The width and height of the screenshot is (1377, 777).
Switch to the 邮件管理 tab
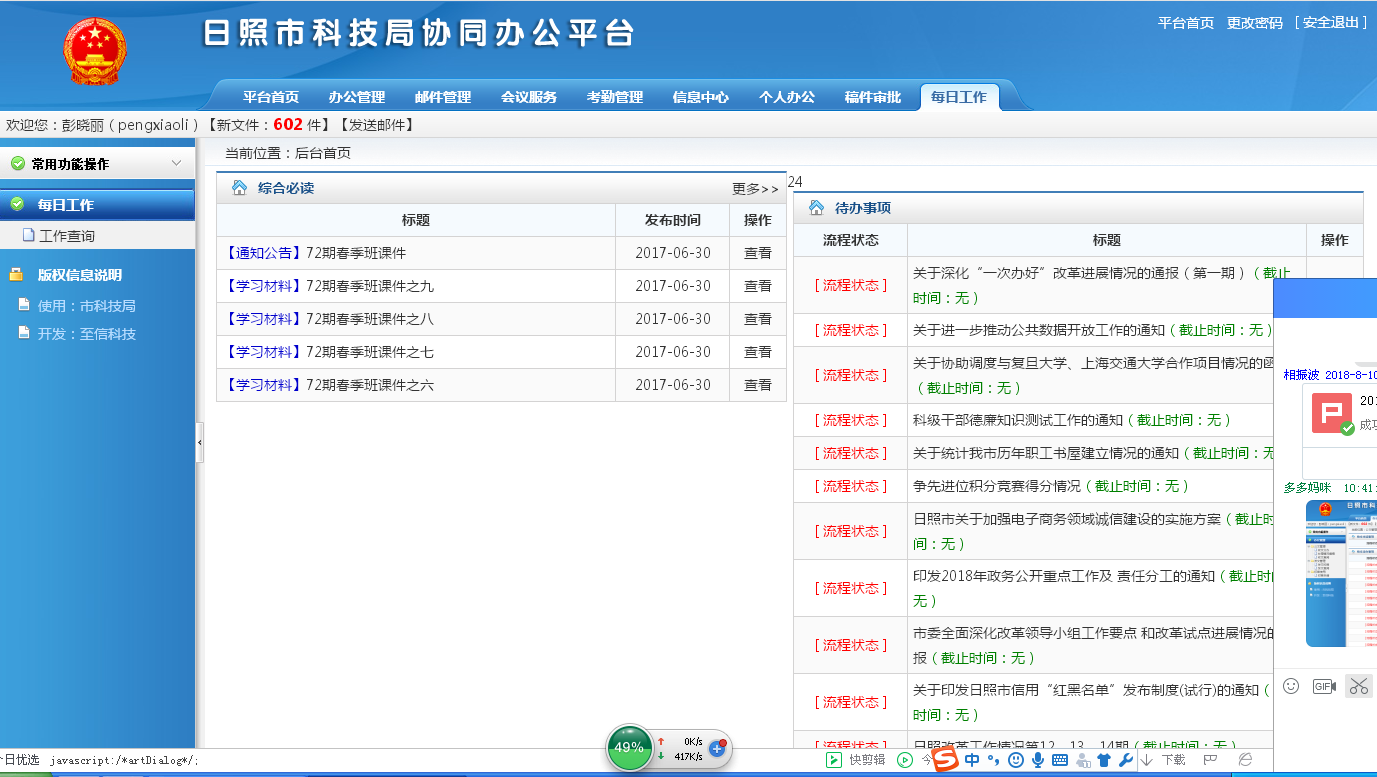coord(443,97)
